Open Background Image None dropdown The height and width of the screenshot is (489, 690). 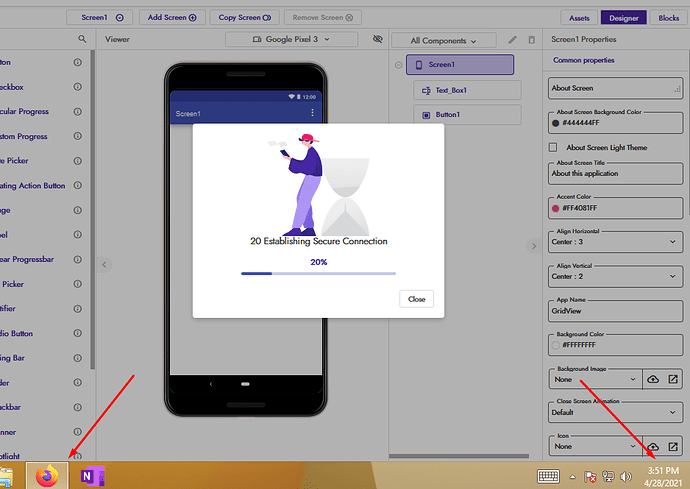[x=595, y=379]
